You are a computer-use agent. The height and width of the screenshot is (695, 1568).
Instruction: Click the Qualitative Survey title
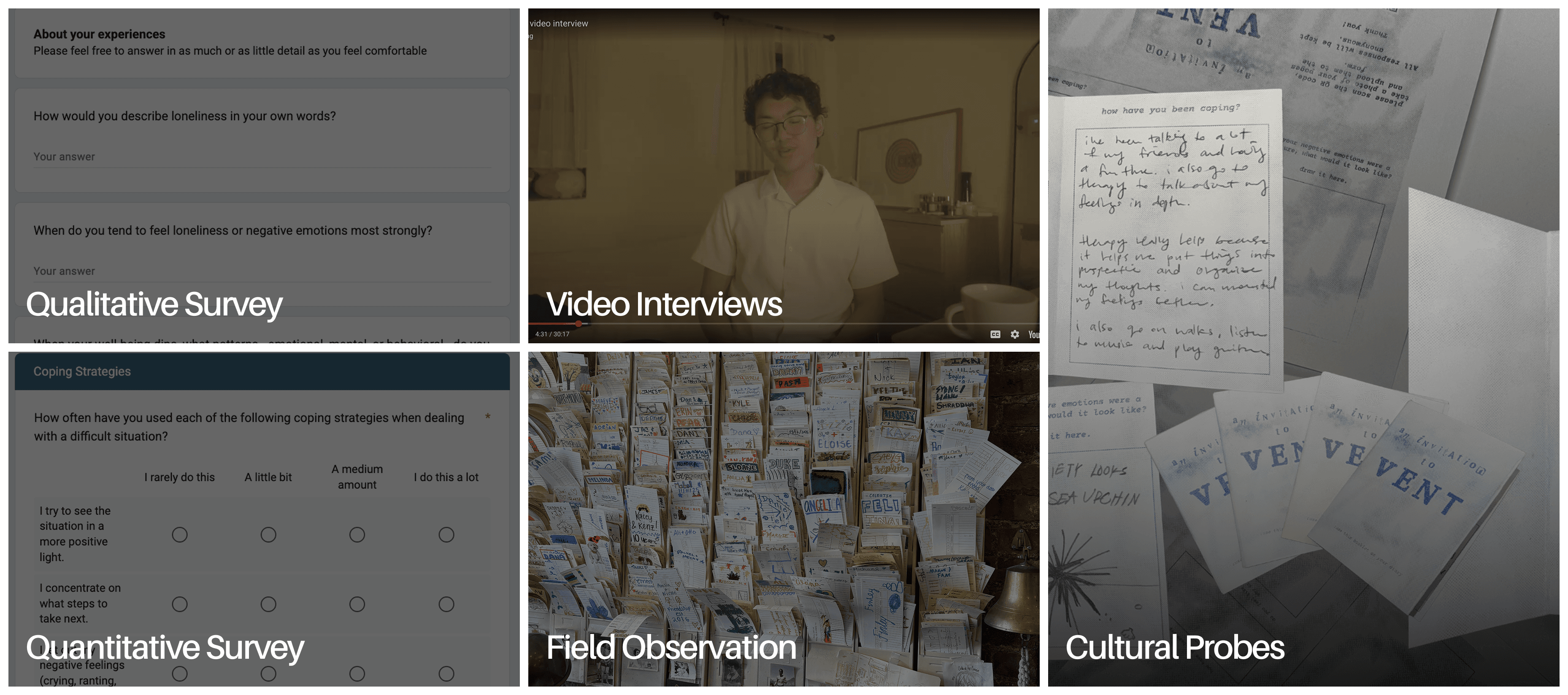point(154,304)
